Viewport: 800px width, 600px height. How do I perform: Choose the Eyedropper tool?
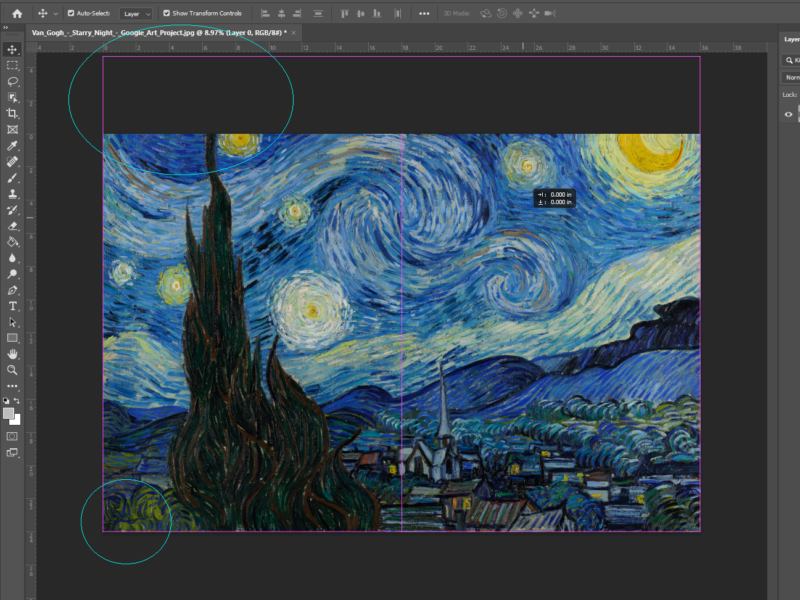[13, 145]
